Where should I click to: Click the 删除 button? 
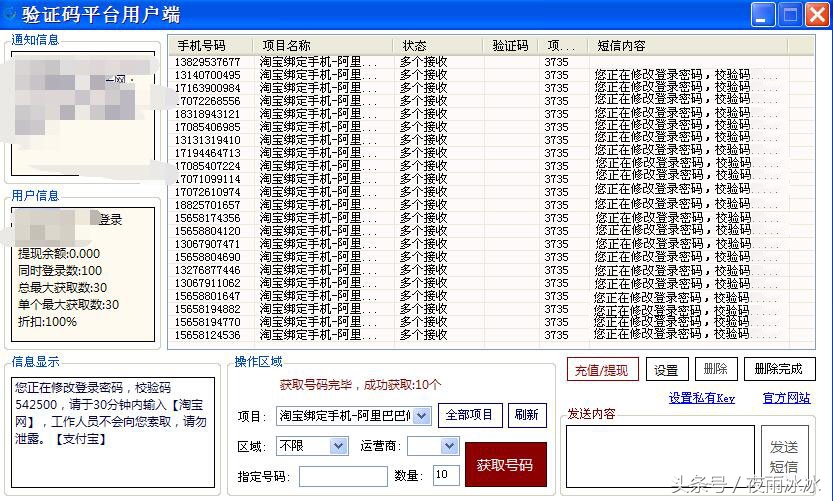point(716,369)
